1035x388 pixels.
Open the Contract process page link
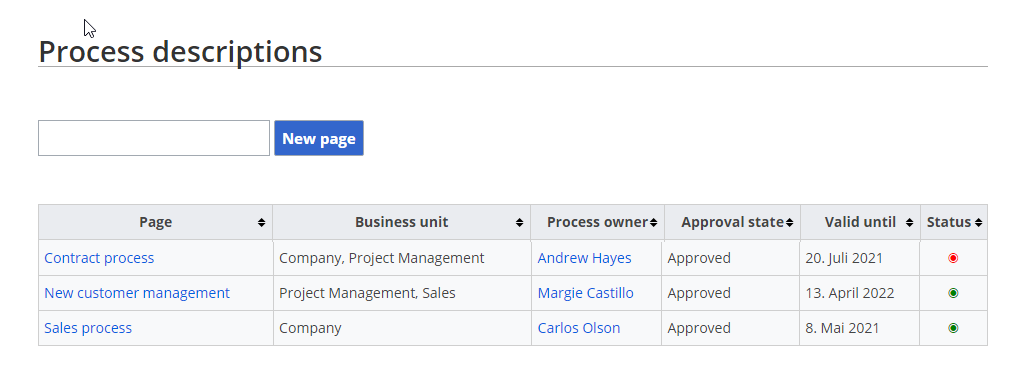99,258
